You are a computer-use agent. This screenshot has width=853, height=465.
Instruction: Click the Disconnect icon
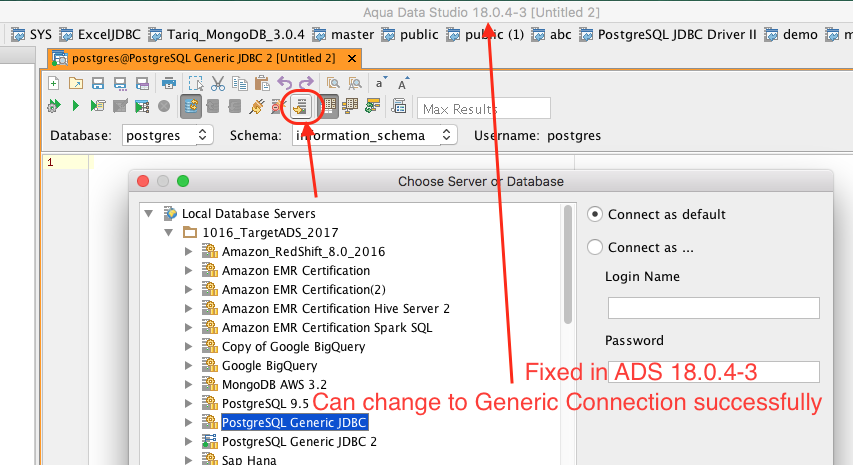point(279,106)
